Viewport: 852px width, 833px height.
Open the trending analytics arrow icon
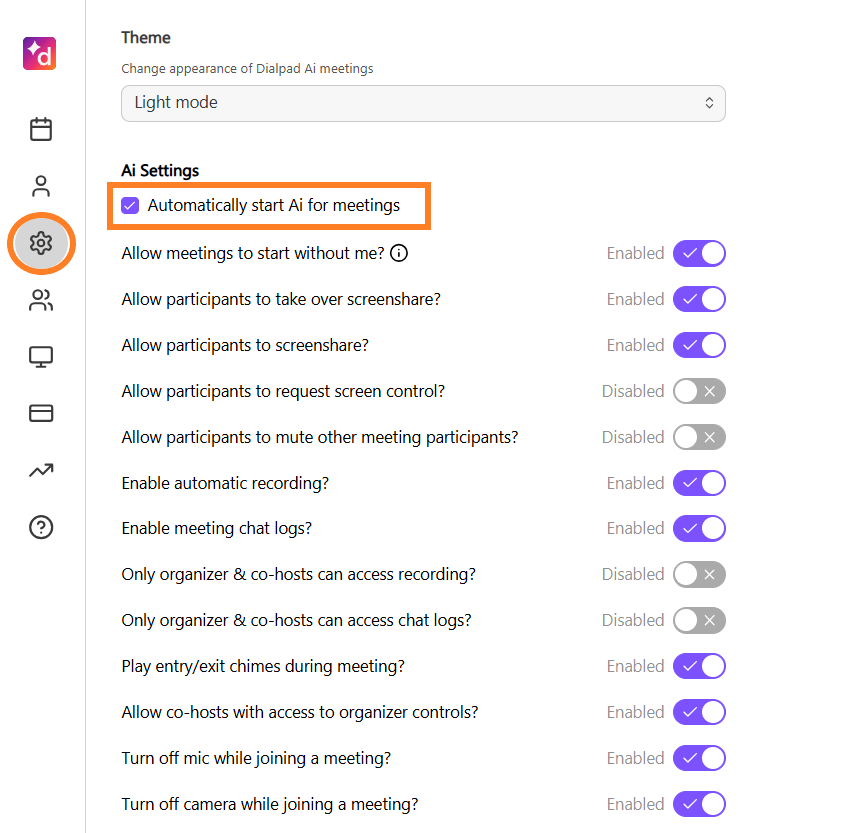coord(41,471)
